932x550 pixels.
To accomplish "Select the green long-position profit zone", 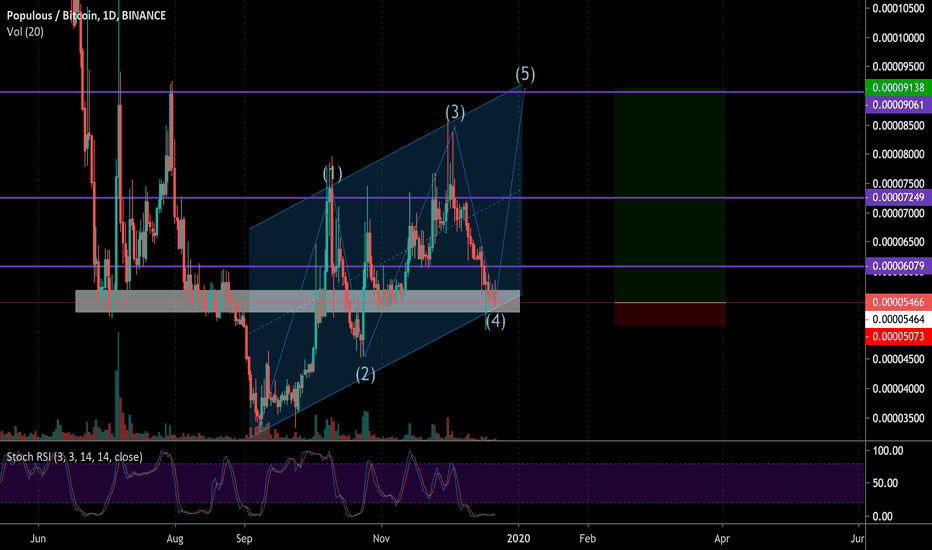I will tap(670, 196).
